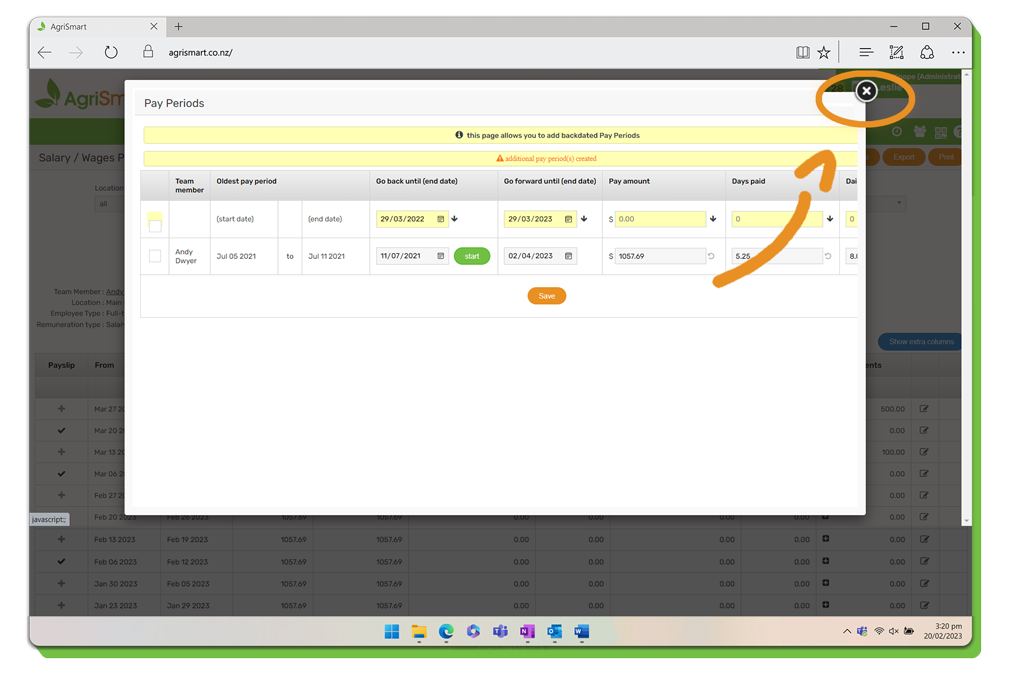Tick the select-all checkbox in top row
This screenshot has width=1024, height=693.
(x=155, y=226)
